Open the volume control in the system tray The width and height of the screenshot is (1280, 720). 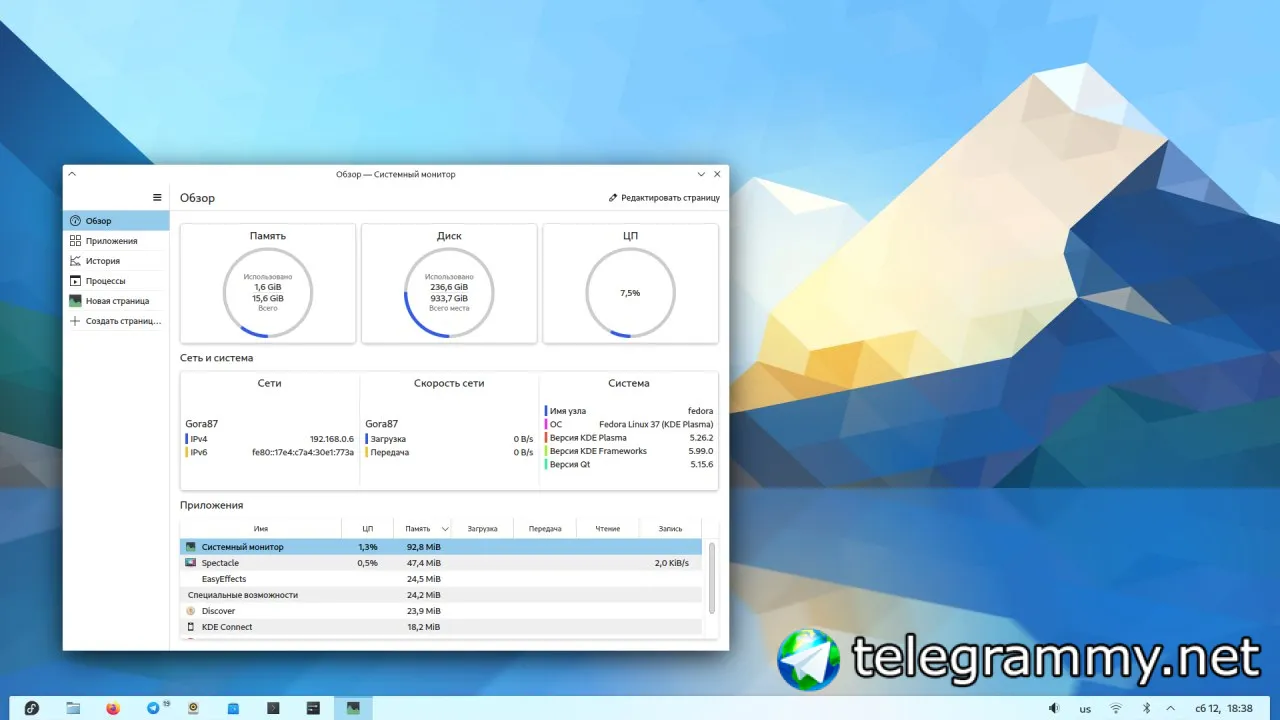1054,708
